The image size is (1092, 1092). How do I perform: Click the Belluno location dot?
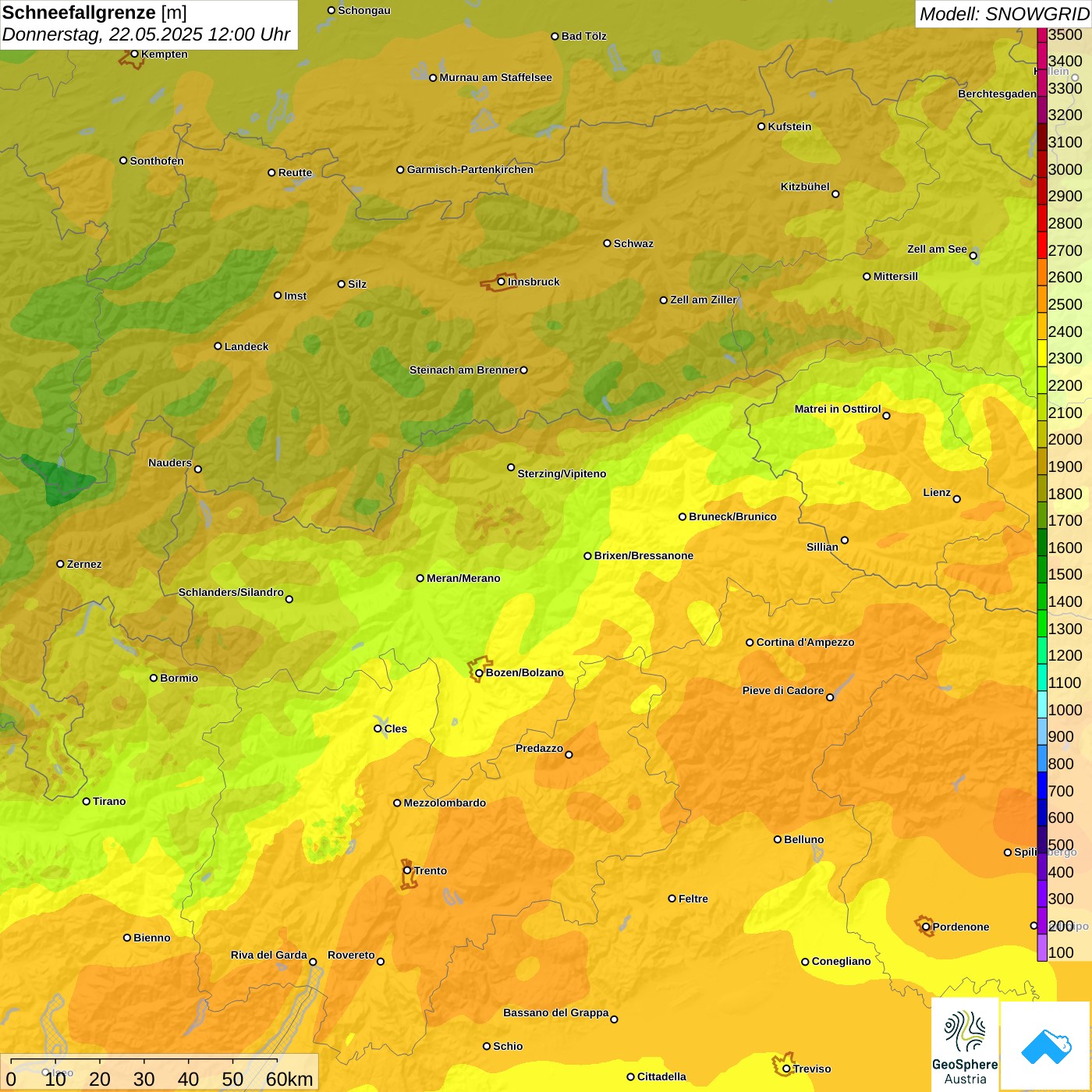click(x=777, y=839)
